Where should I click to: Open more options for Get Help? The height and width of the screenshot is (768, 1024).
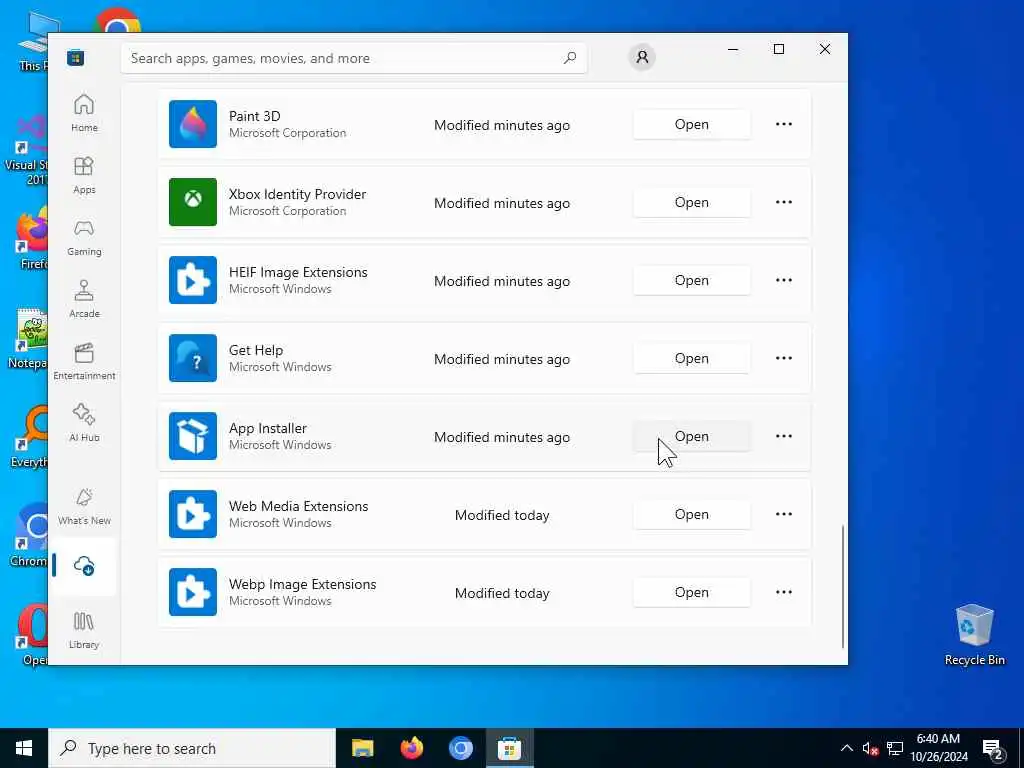(x=784, y=358)
